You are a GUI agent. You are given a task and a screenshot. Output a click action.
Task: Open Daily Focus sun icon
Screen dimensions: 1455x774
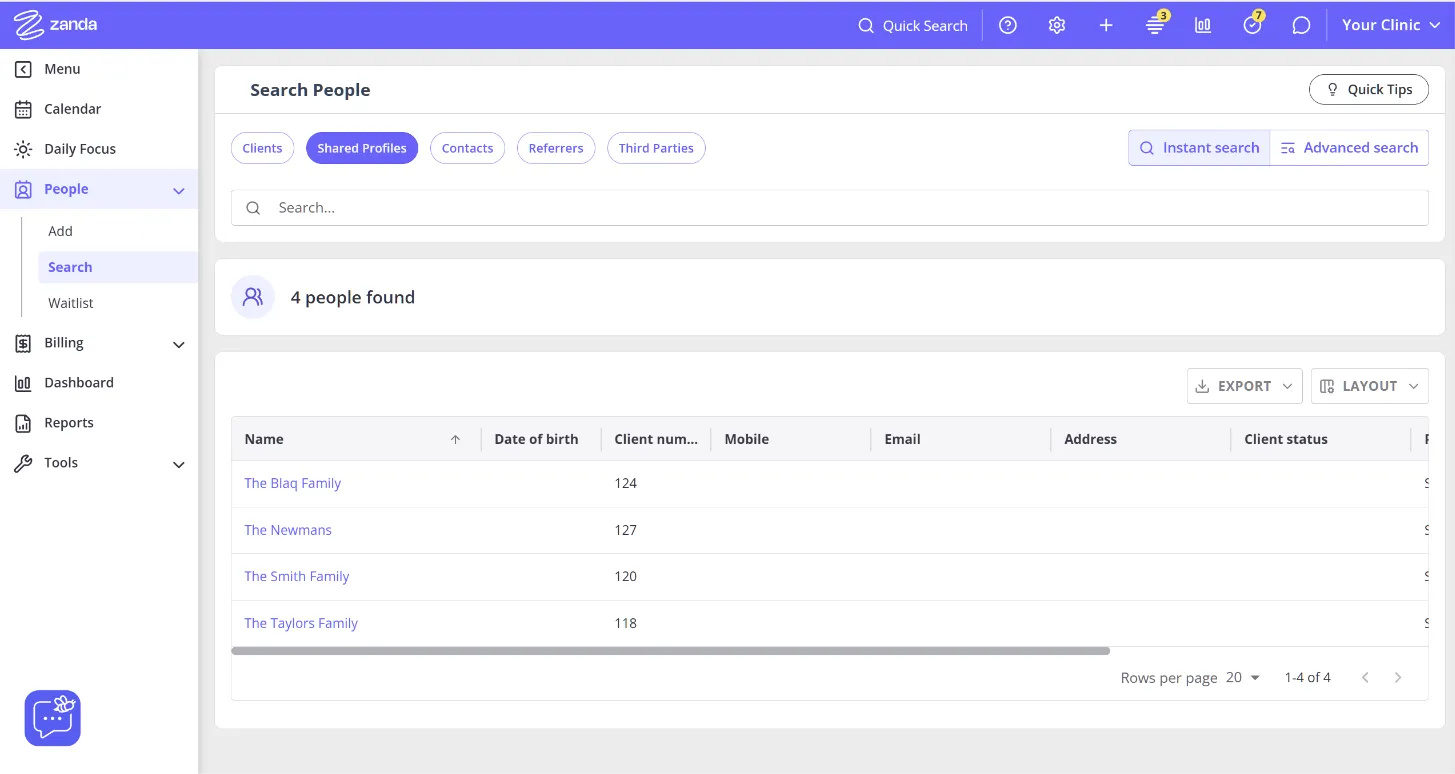click(23, 149)
